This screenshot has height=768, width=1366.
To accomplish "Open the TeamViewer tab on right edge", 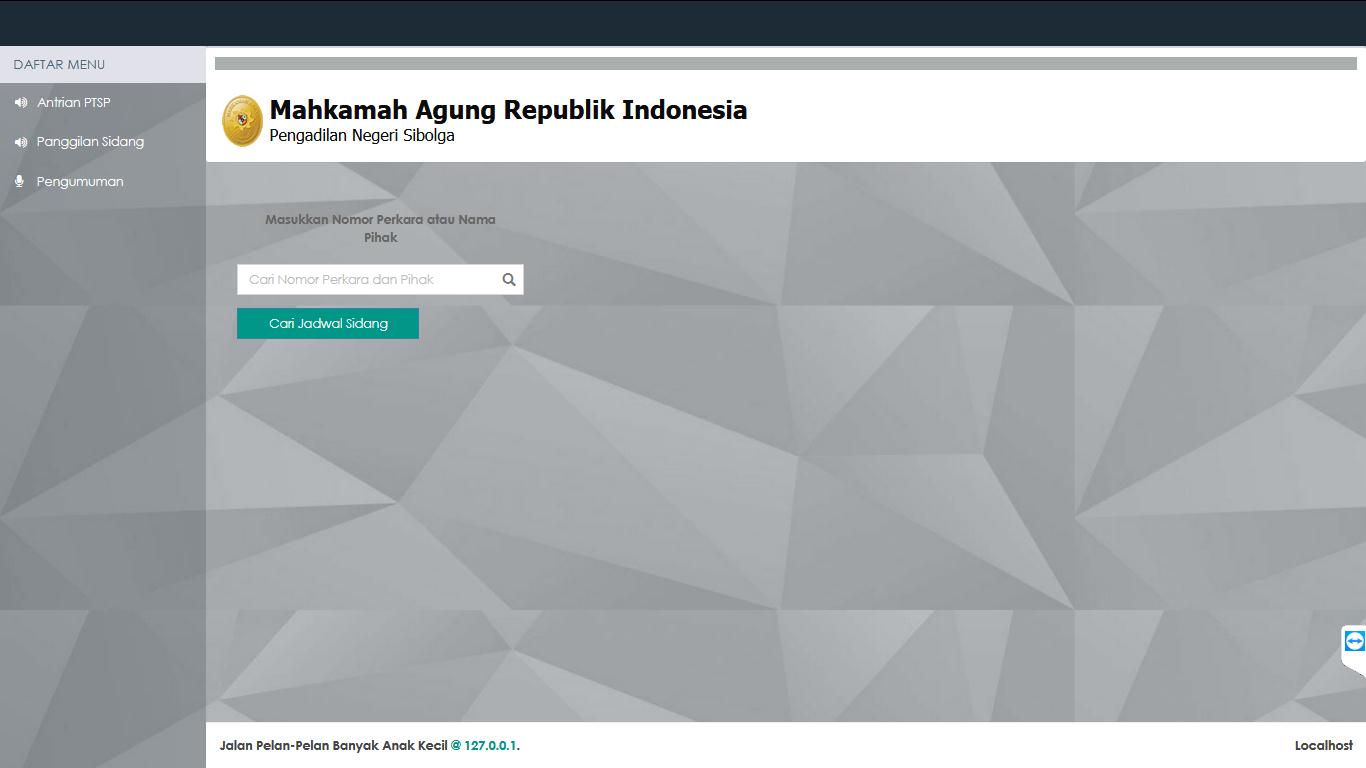I will 1354,641.
